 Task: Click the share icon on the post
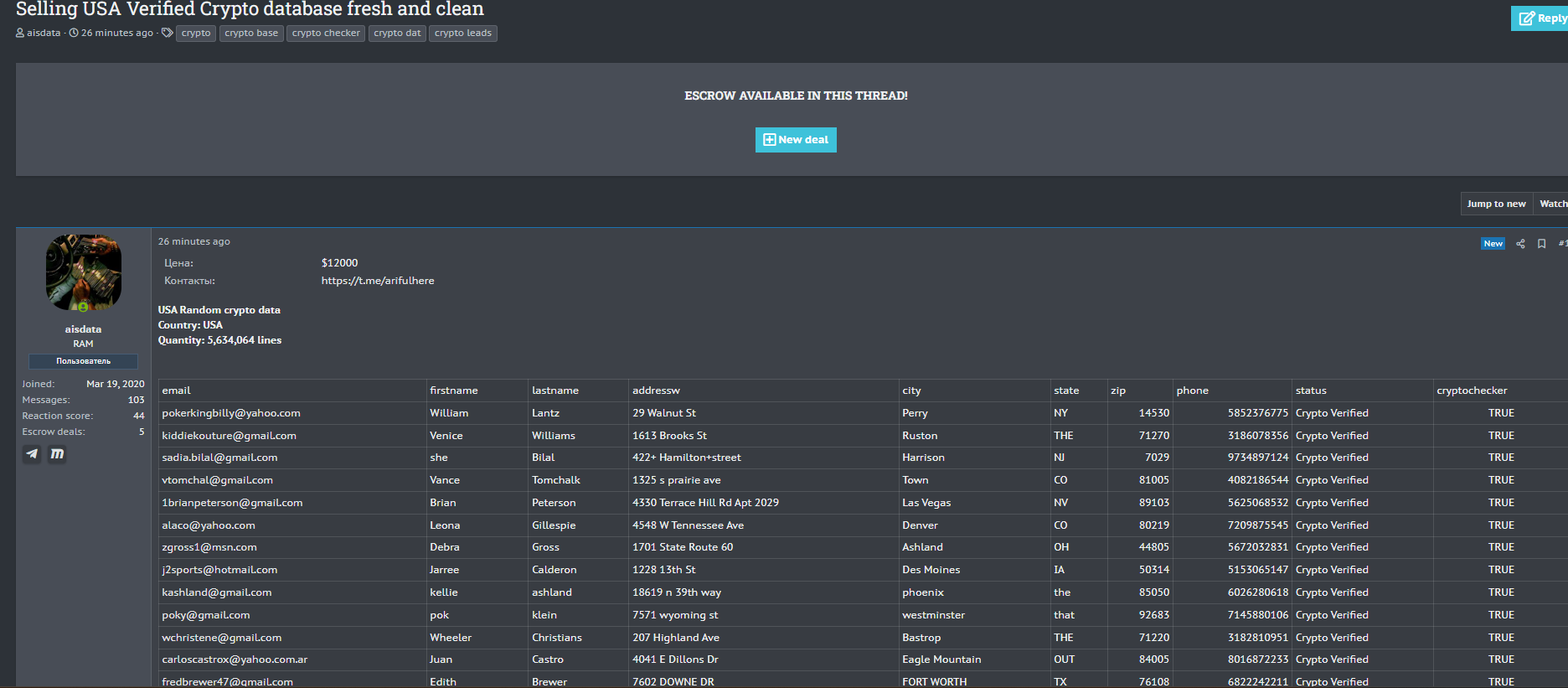pyautogui.click(x=1520, y=244)
